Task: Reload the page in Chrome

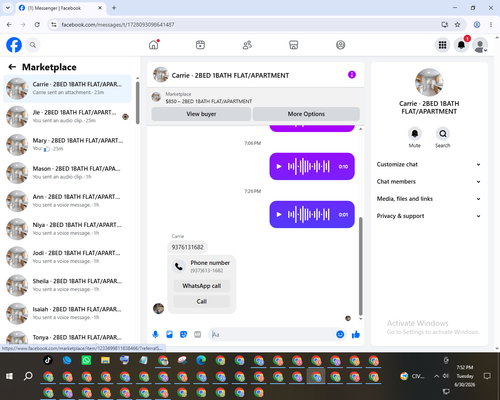Action: pyautogui.click(x=37, y=24)
